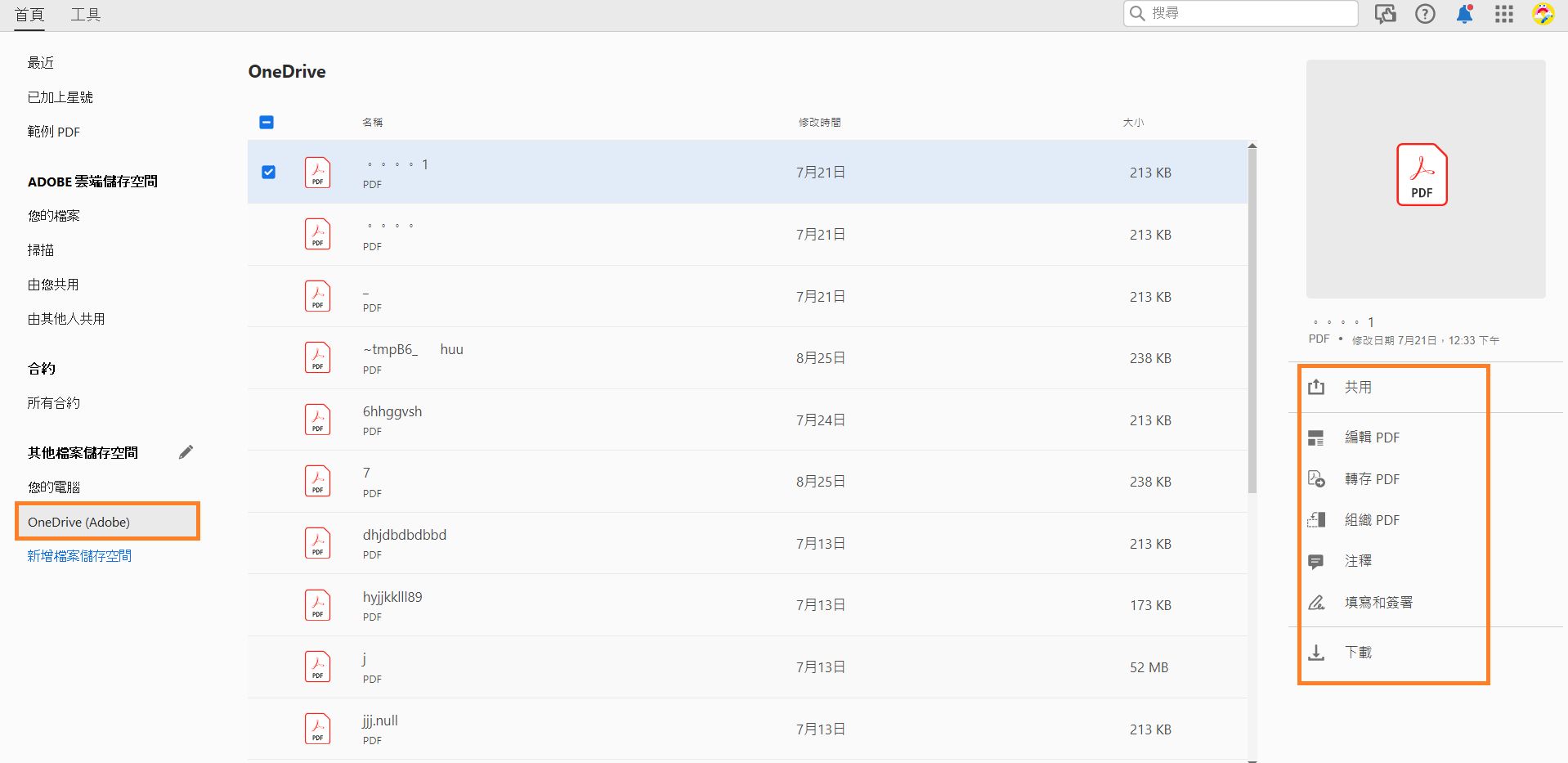Open 您的電腦 in sidebar
The height and width of the screenshot is (763, 1568).
point(54,487)
